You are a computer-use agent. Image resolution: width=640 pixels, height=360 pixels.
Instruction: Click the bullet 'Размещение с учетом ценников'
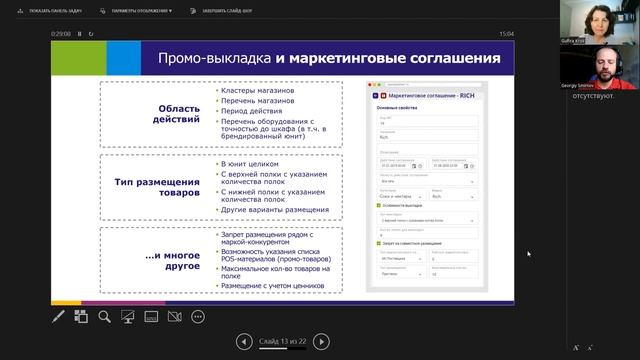pyautogui.click(x=272, y=286)
